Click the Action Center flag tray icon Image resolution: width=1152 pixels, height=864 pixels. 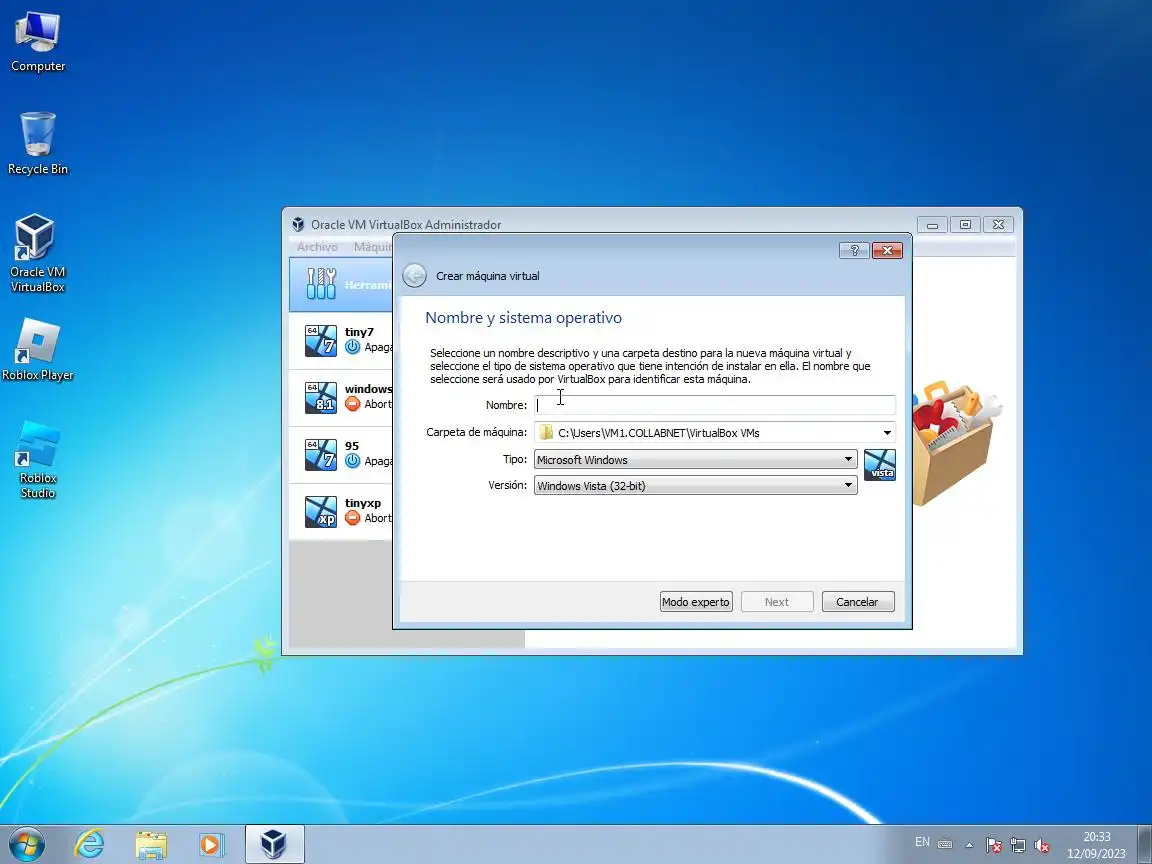993,845
